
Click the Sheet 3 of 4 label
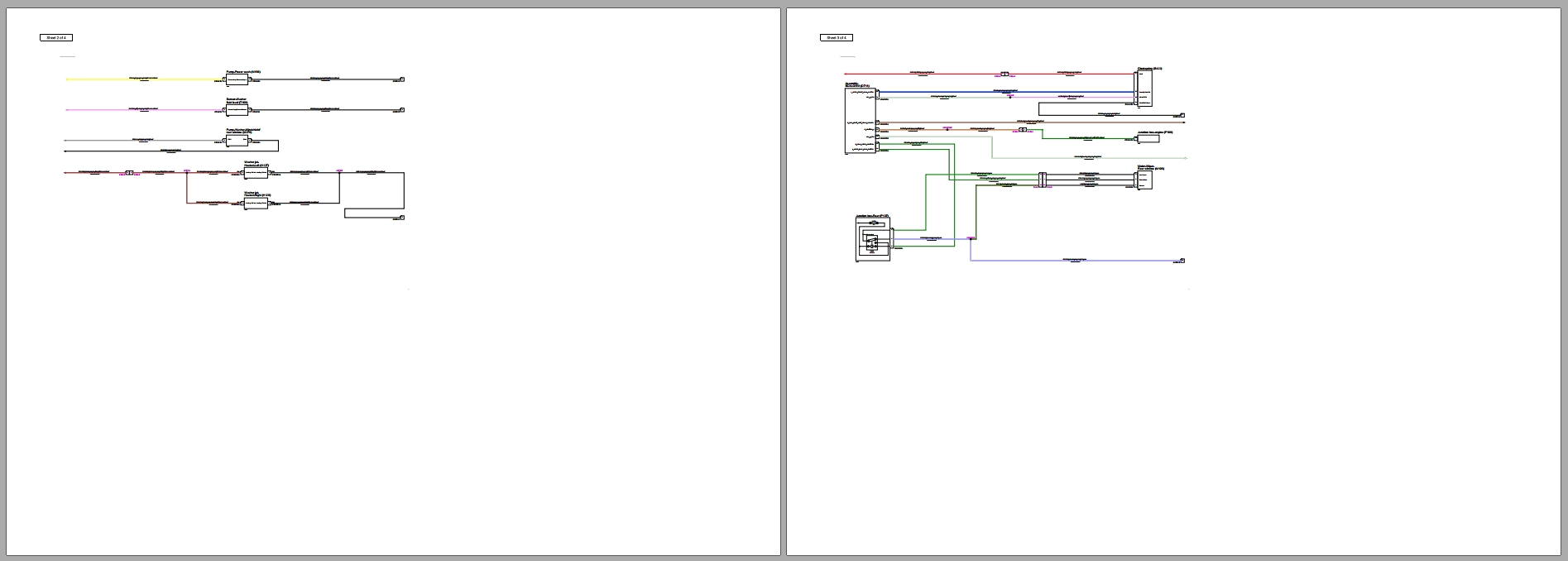[x=837, y=37]
